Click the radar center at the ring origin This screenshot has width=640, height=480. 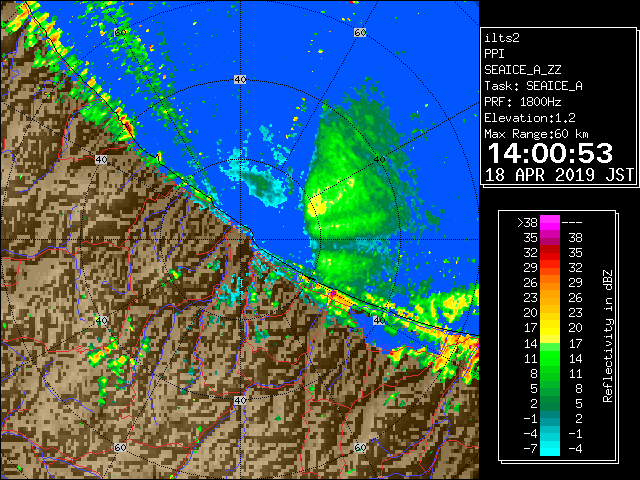pos(240,240)
